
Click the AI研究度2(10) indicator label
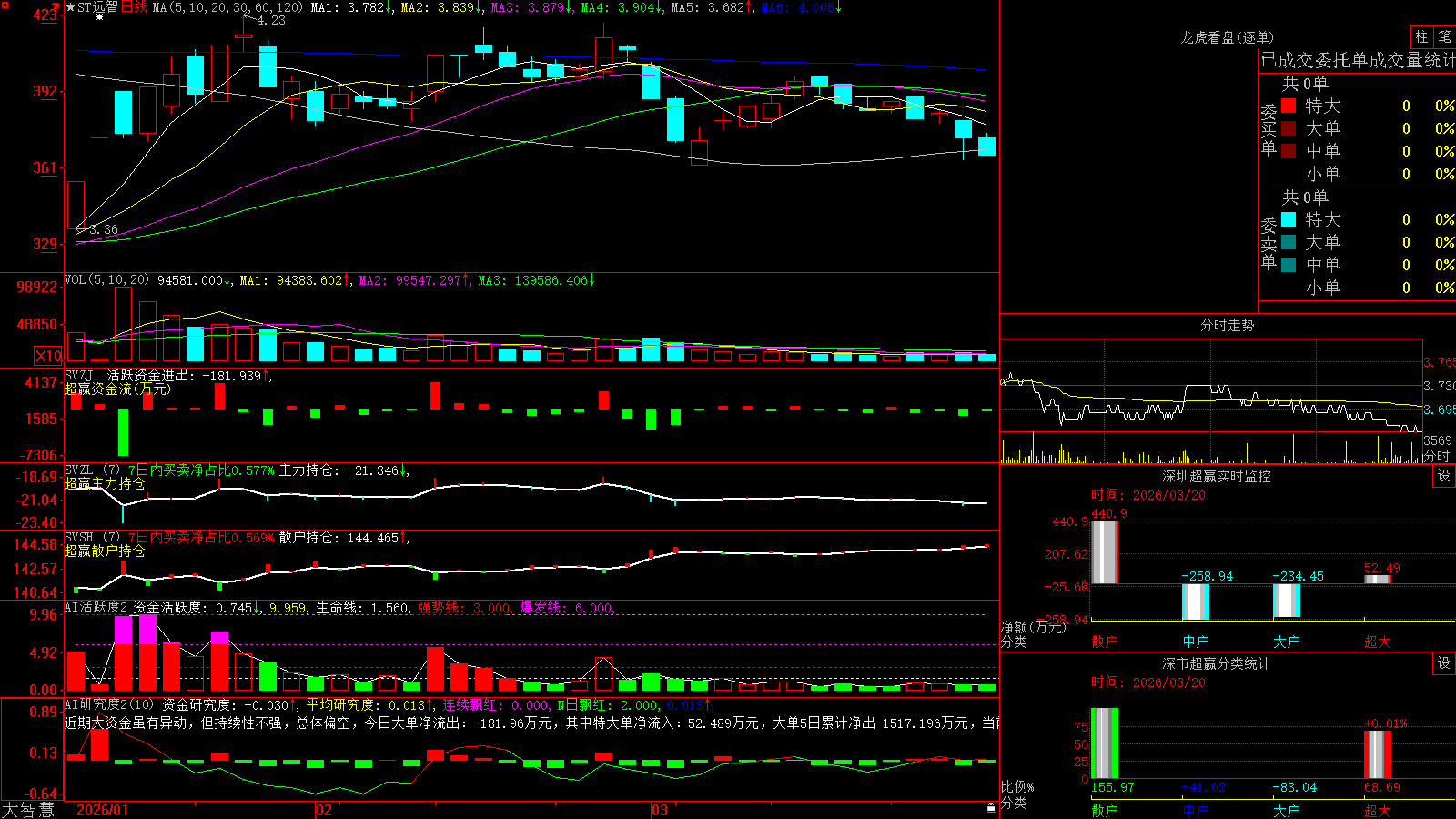pyautogui.click(x=110, y=704)
